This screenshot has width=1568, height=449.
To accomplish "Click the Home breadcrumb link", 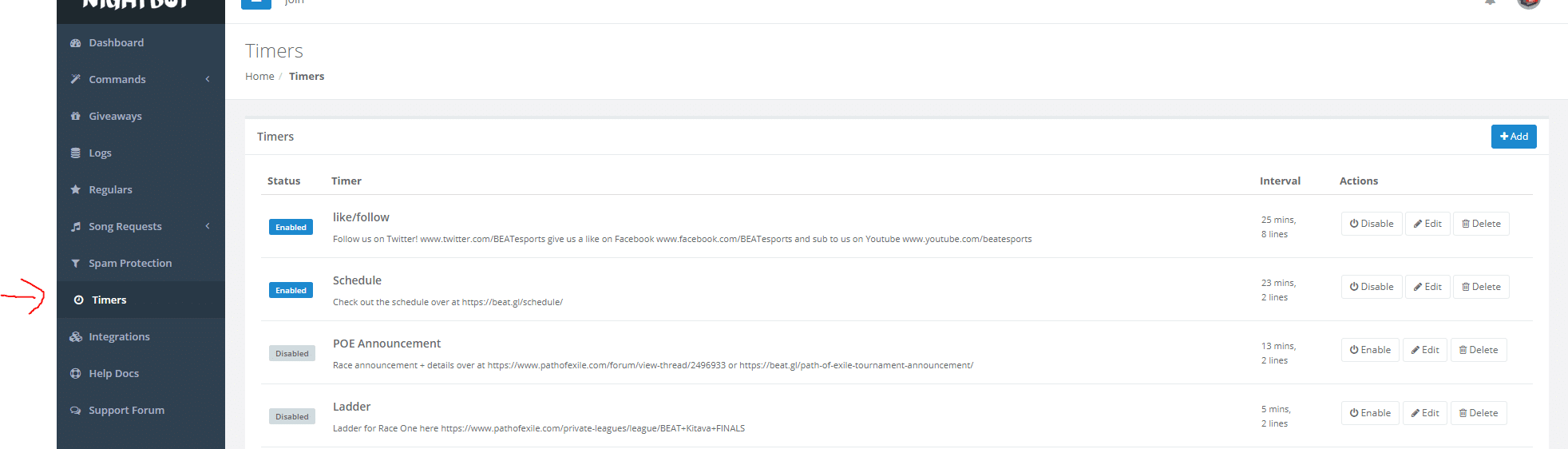I will click(x=259, y=77).
